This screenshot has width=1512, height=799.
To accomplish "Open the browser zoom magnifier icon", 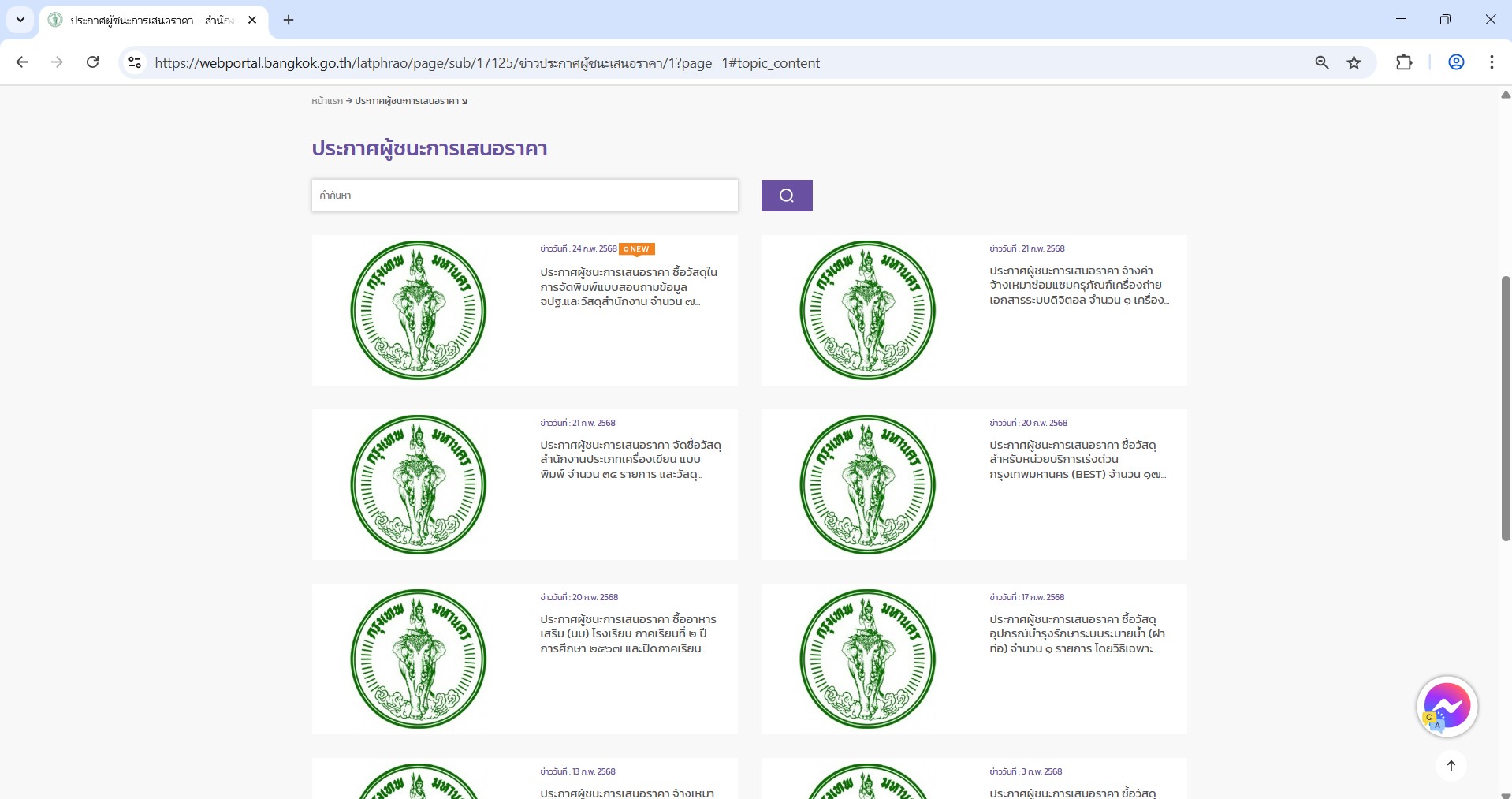I will [x=1322, y=62].
